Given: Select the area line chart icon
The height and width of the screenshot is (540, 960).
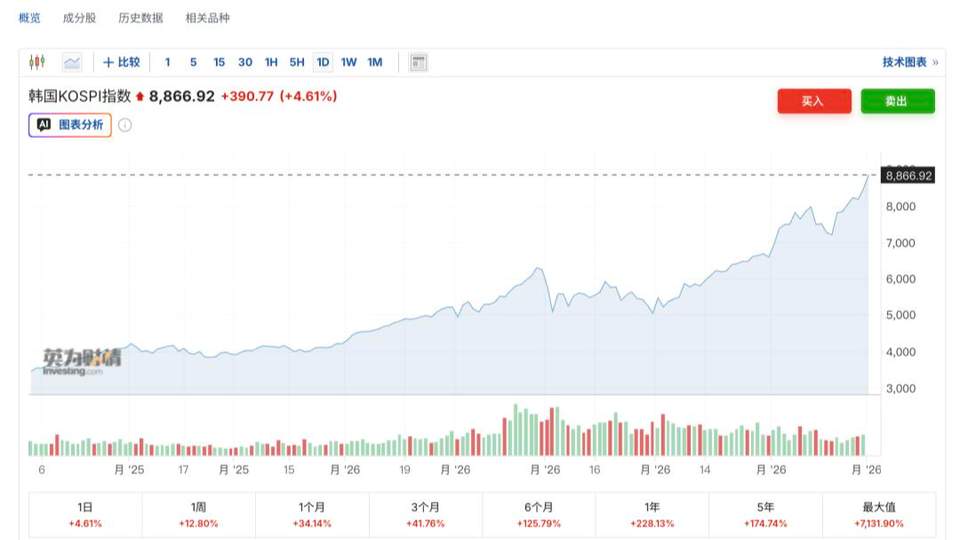Looking at the screenshot, I should (x=72, y=62).
